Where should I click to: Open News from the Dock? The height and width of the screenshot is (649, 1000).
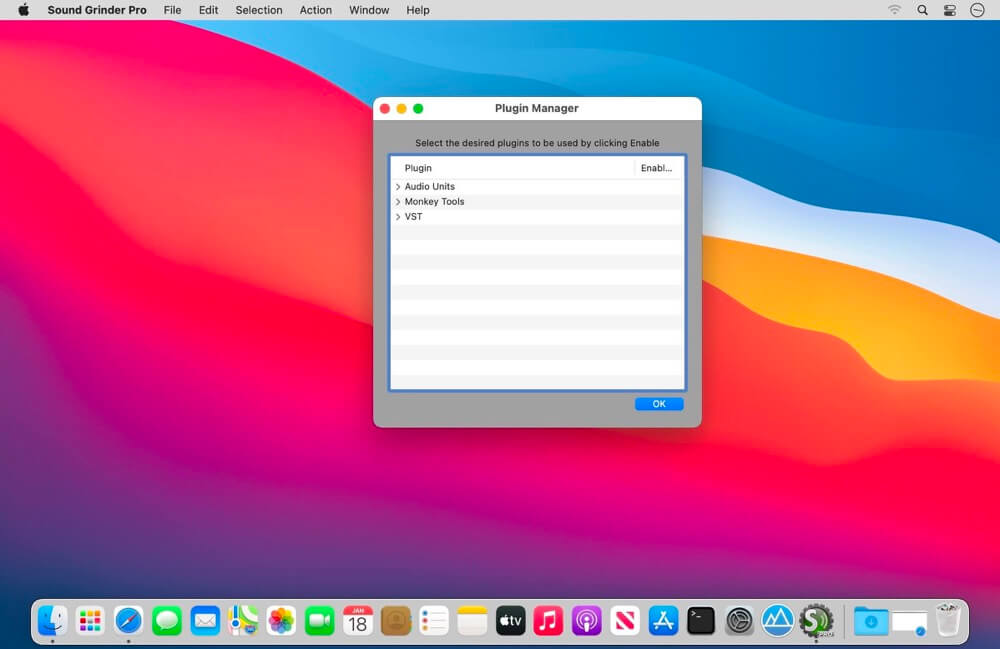(625, 620)
